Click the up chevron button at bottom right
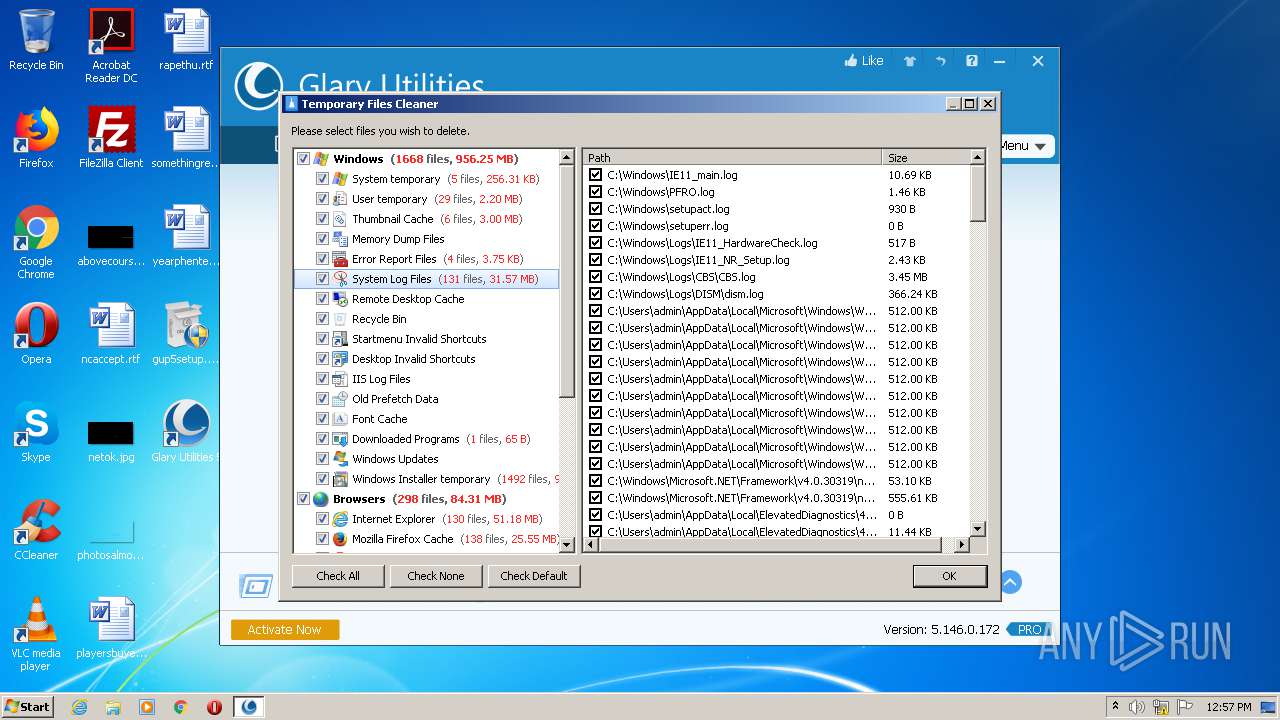The height and width of the screenshot is (720, 1280). tap(1010, 582)
